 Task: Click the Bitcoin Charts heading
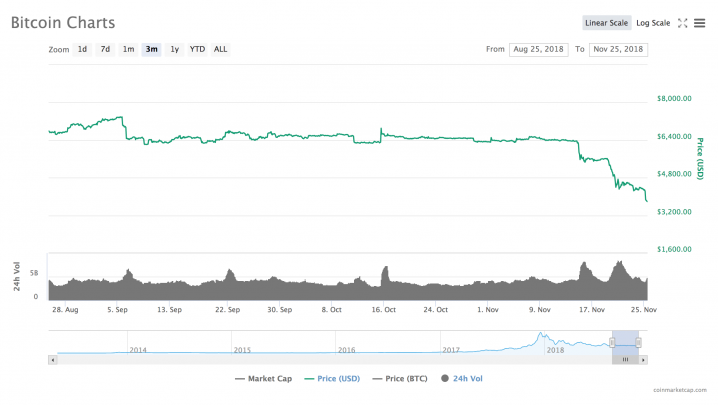click(x=63, y=22)
